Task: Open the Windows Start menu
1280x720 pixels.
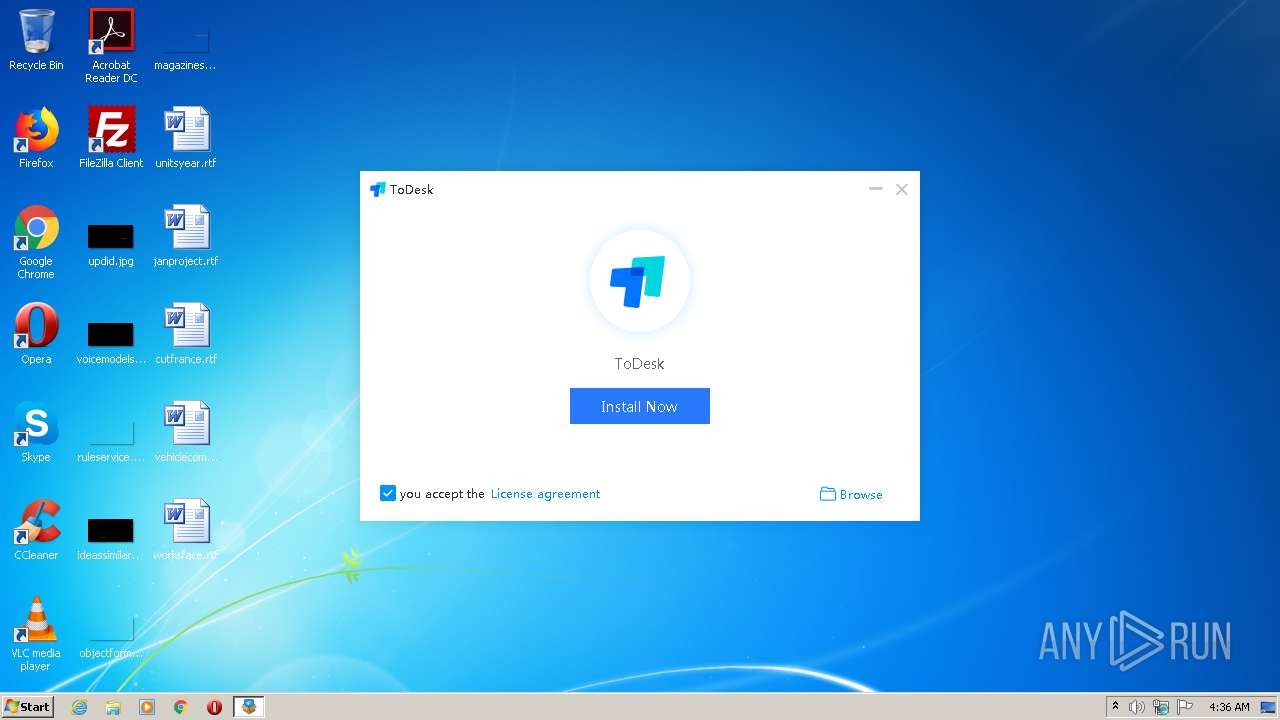Action: pyautogui.click(x=28, y=707)
